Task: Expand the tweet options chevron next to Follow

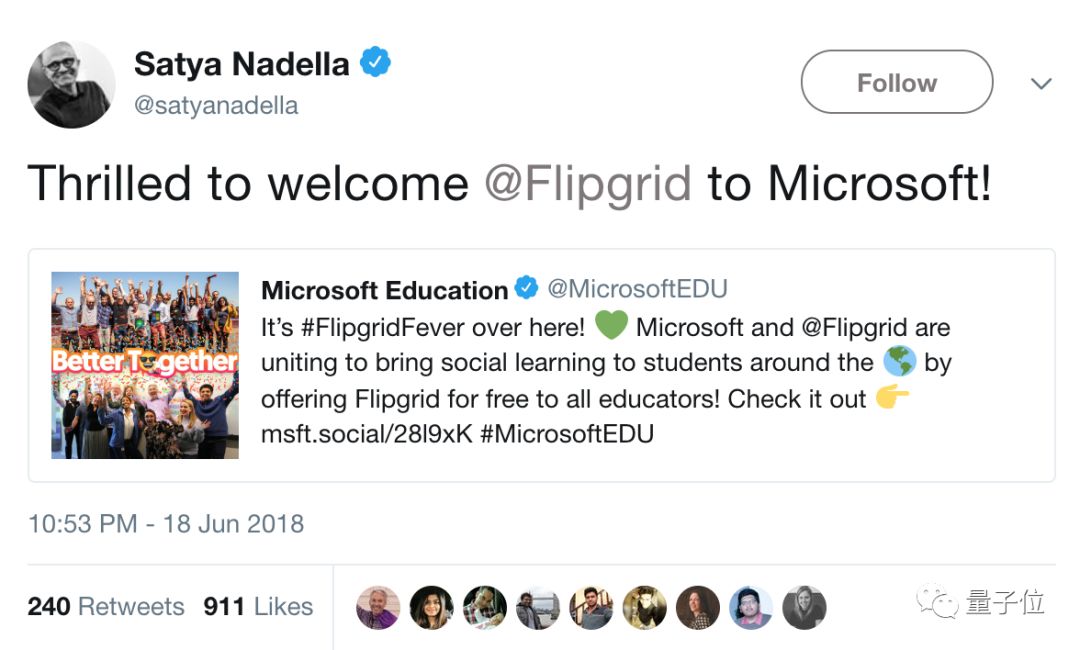Action: click(x=1041, y=83)
